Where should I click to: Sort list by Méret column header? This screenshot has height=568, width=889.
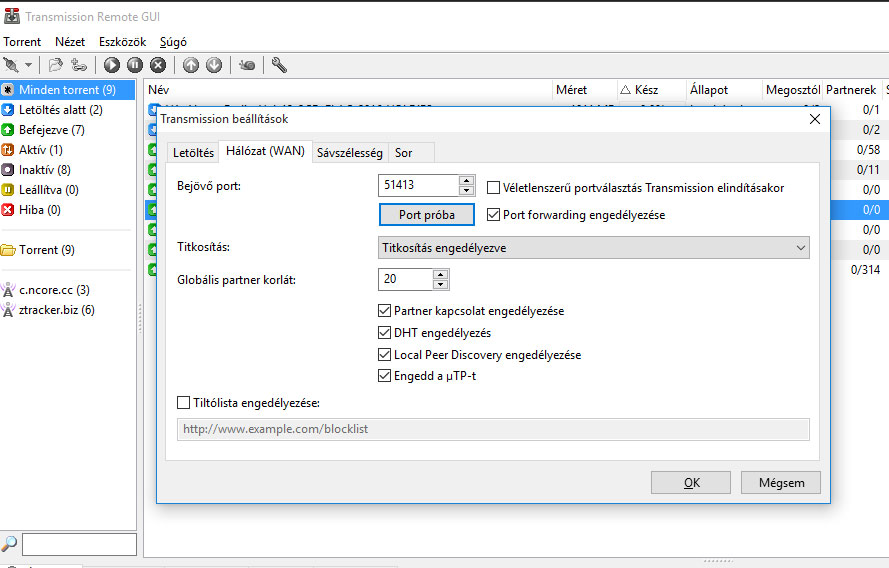coord(585,90)
